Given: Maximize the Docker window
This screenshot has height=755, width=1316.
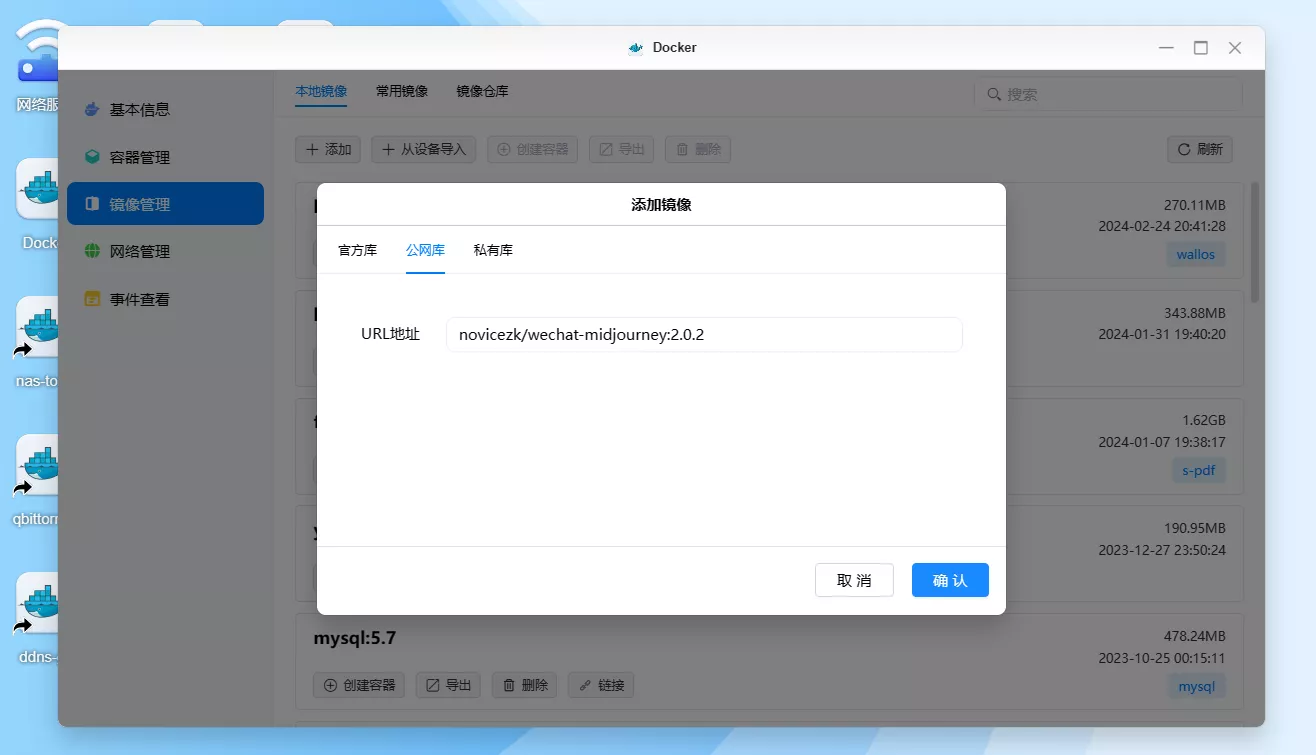Looking at the screenshot, I should pos(1201,48).
